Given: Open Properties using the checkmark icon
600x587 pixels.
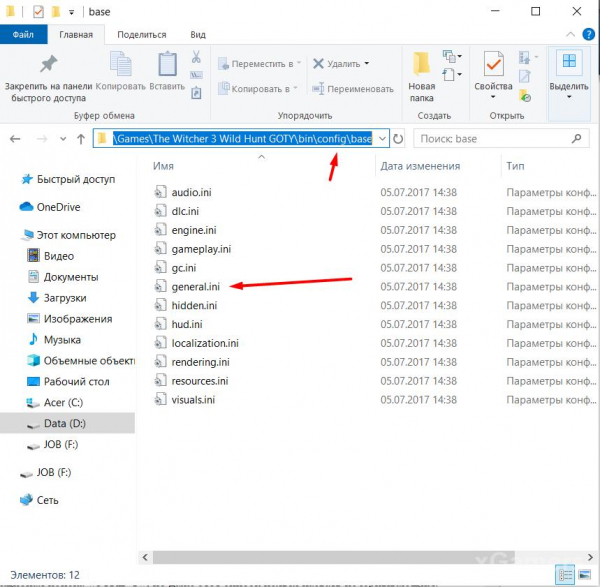Looking at the screenshot, I should pos(492,64).
